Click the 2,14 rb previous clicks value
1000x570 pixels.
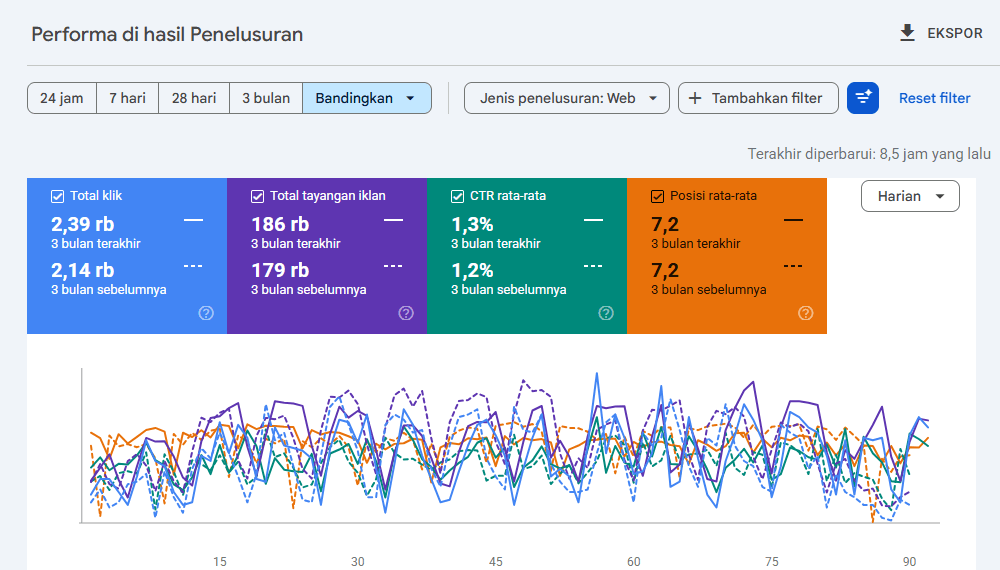click(82, 270)
